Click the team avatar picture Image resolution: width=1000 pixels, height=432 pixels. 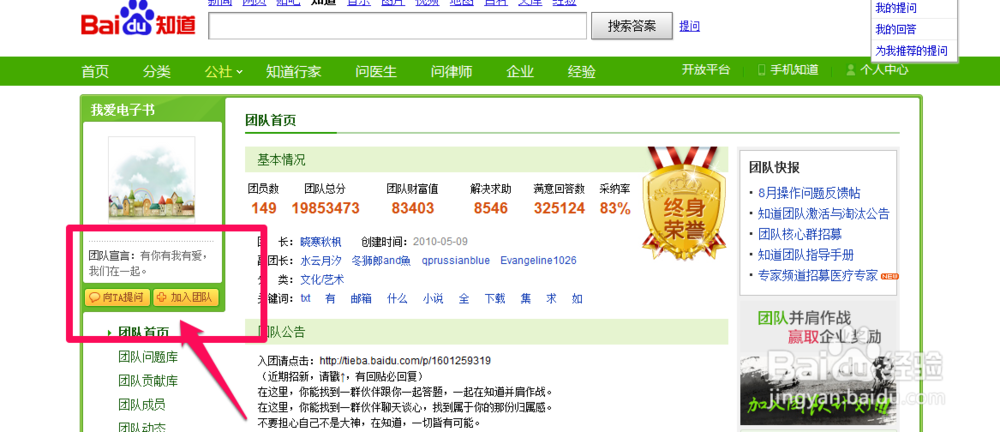click(151, 178)
